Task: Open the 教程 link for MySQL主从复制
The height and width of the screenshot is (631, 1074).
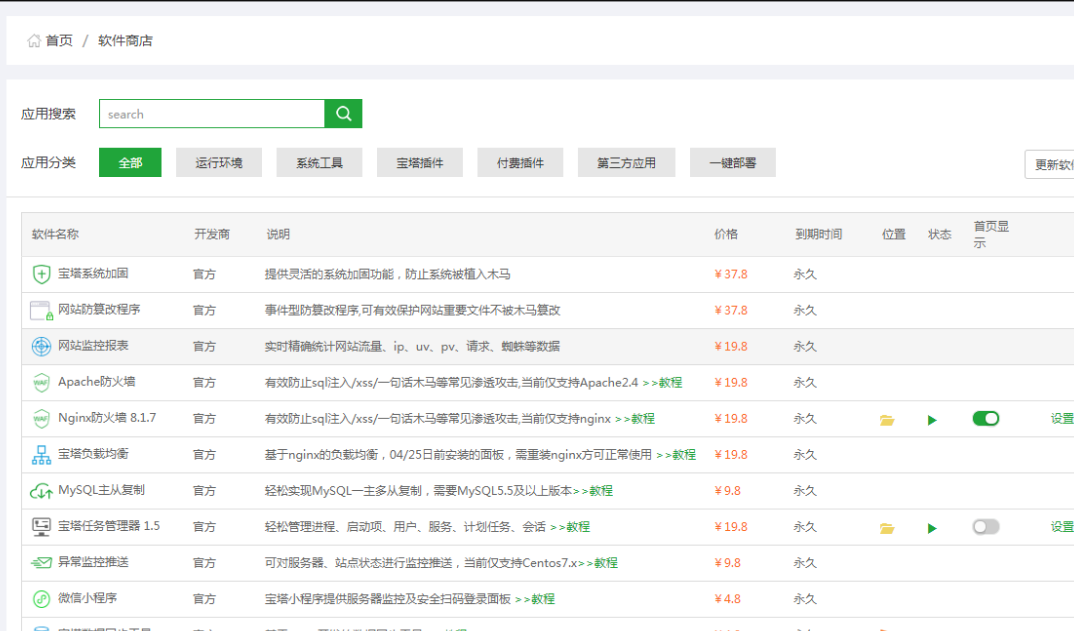Action: pos(593,491)
